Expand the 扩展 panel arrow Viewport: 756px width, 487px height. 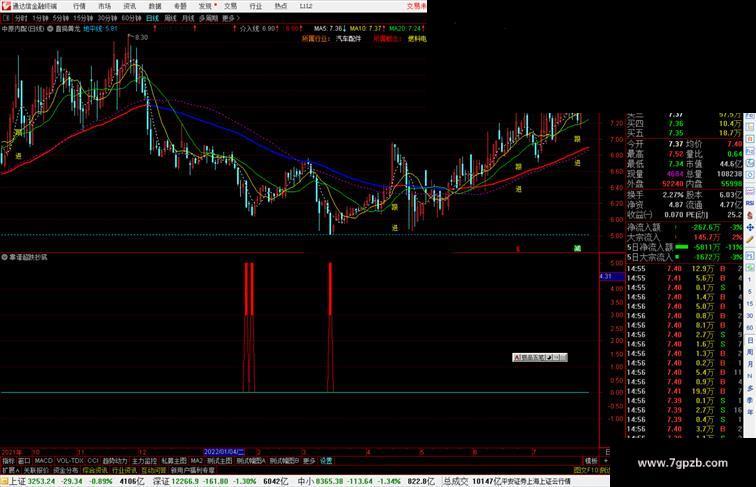coord(10,470)
